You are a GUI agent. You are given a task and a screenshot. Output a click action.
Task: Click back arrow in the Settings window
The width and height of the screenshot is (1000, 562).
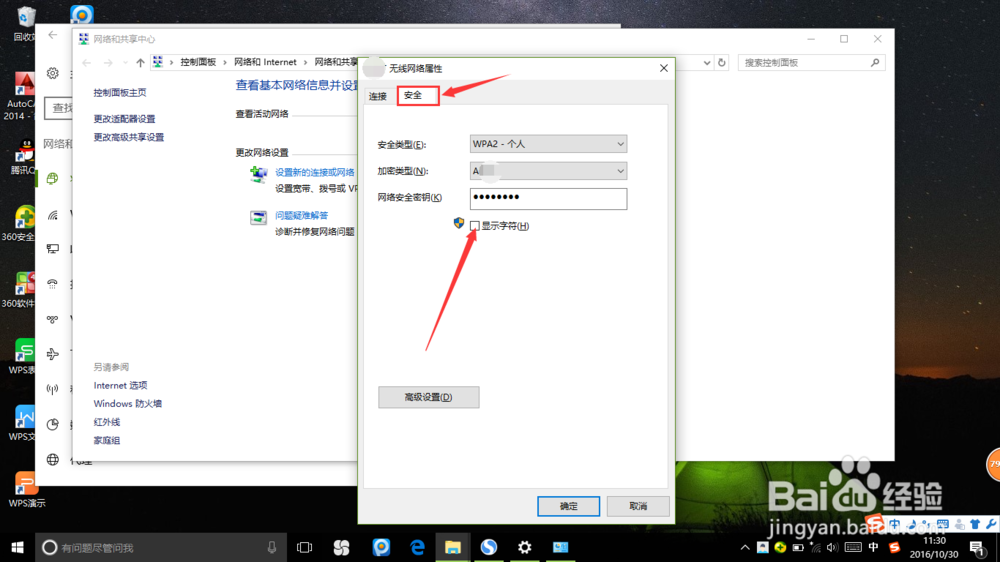point(52,35)
